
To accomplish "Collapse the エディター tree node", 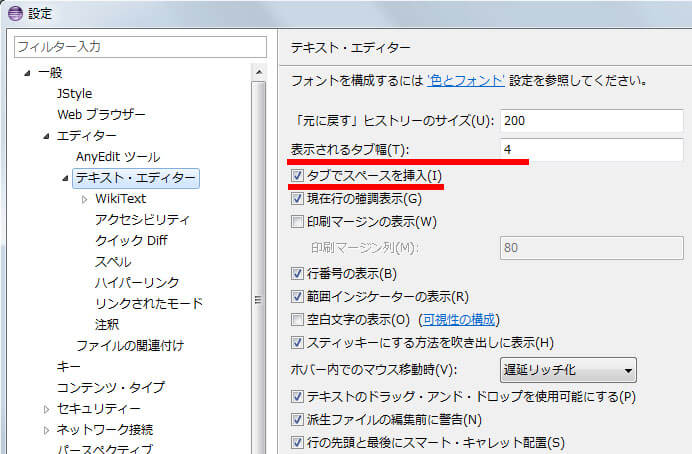I will tap(46, 136).
